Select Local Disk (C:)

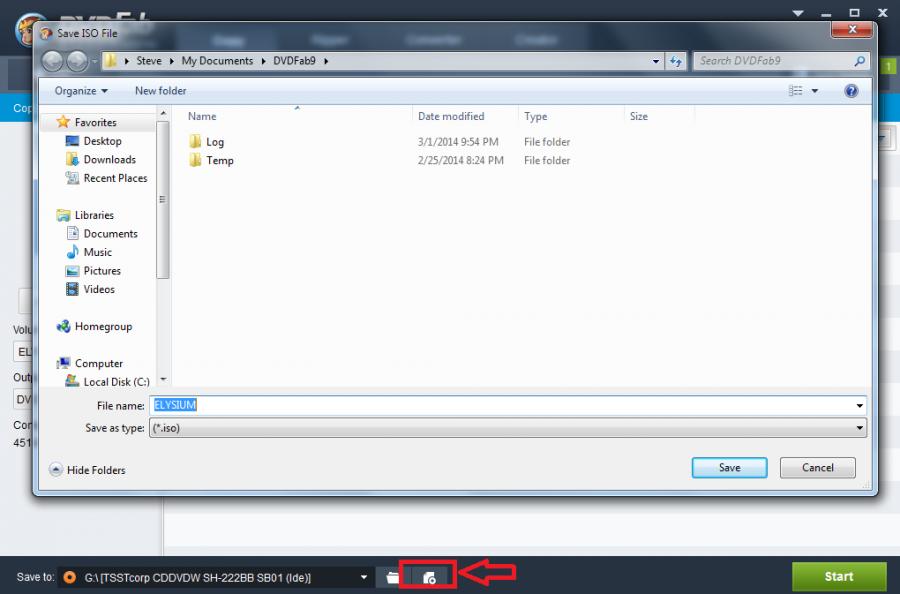[116, 382]
